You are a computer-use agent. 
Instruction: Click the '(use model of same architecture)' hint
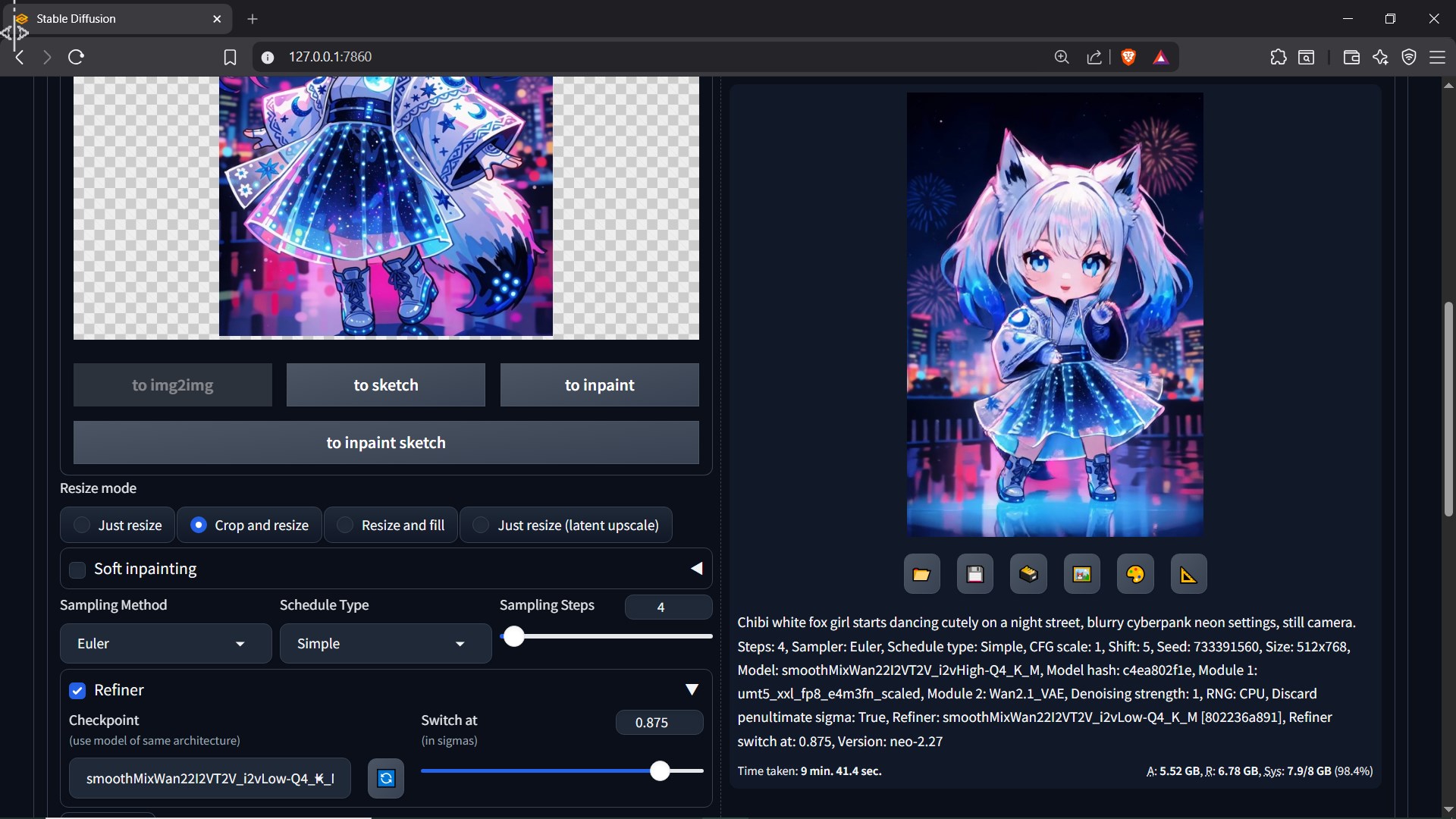click(x=155, y=741)
